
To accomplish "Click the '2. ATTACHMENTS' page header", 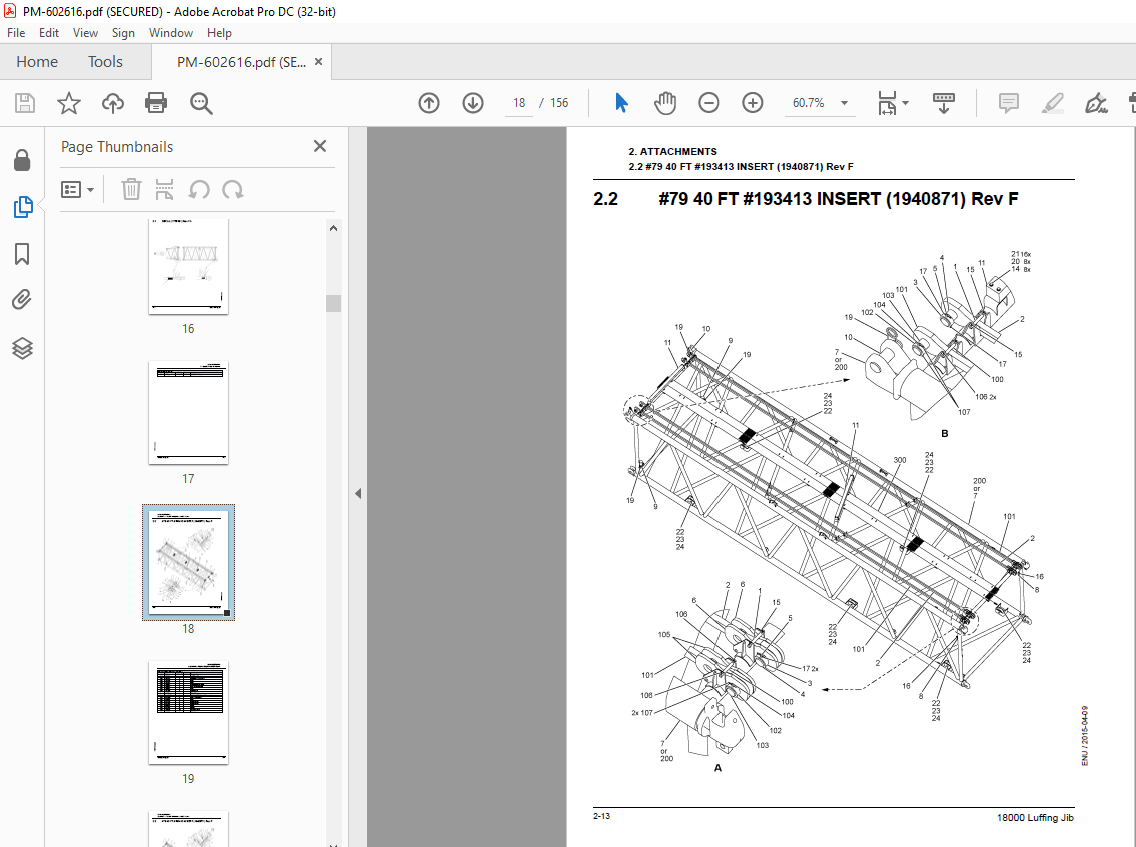I will click(672, 151).
